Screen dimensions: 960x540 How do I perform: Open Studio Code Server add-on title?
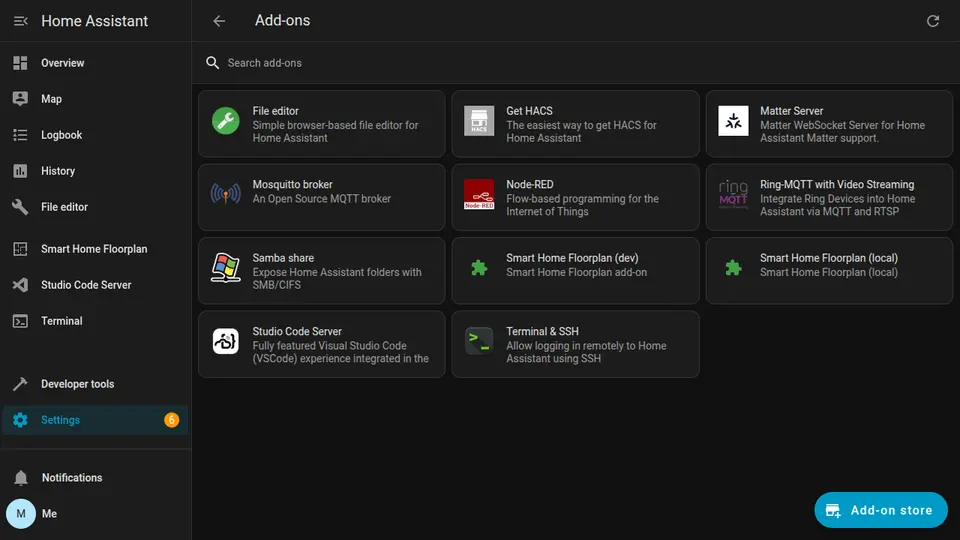(297, 331)
